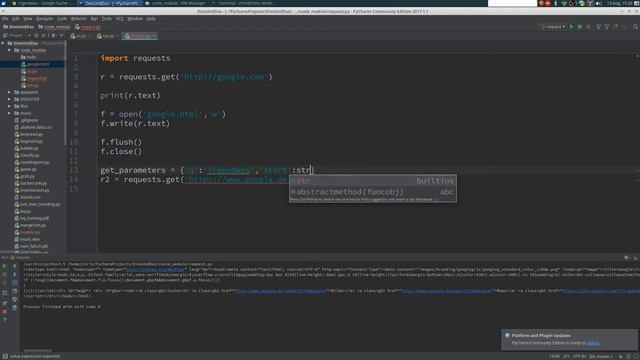Image resolution: width=640 pixels, height=360 pixels.
Task: Select music.wav in project tree
Action: 27,239
